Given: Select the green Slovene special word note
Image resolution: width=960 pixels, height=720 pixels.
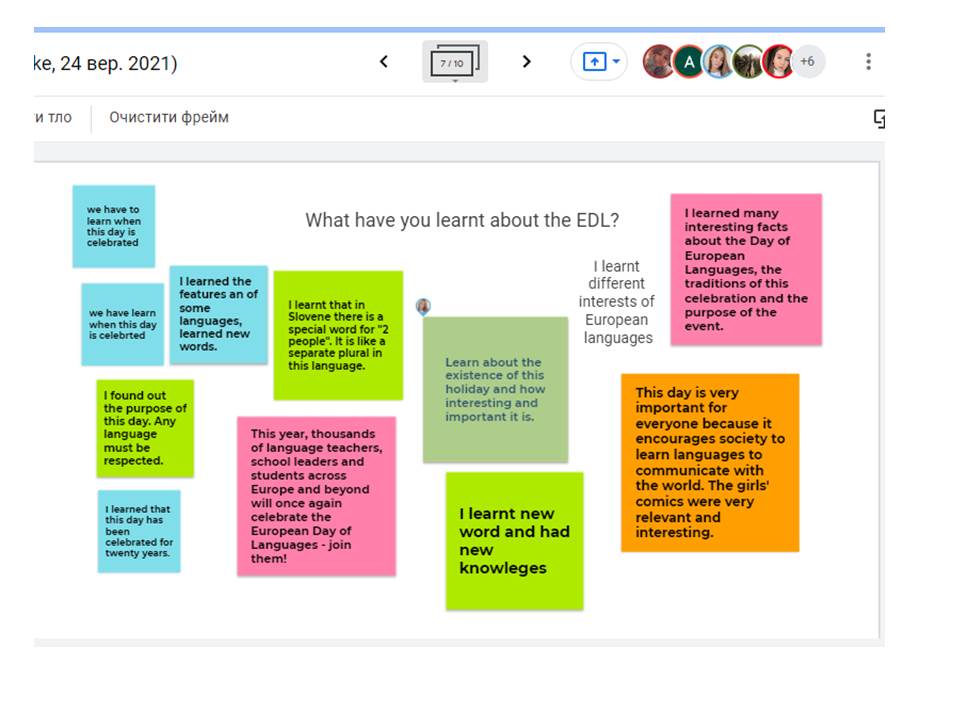Looking at the screenshot, I should 338,335.
